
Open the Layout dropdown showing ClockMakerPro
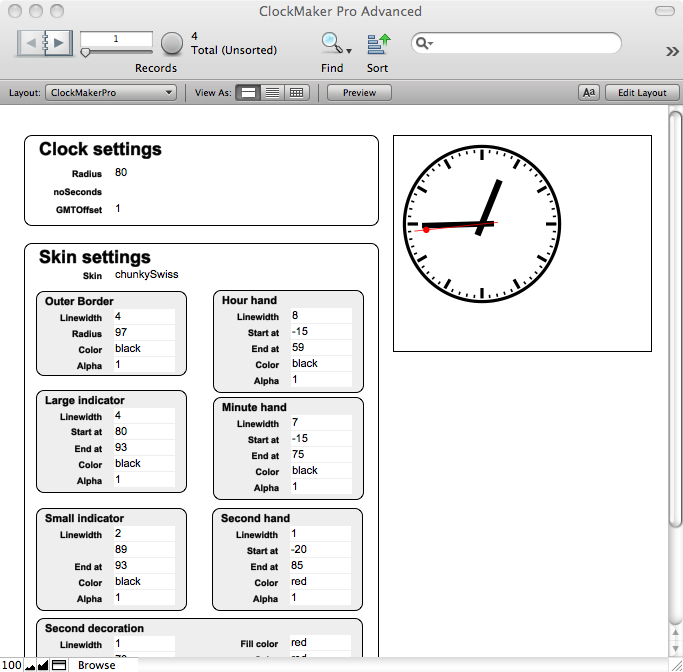(111, 92)
